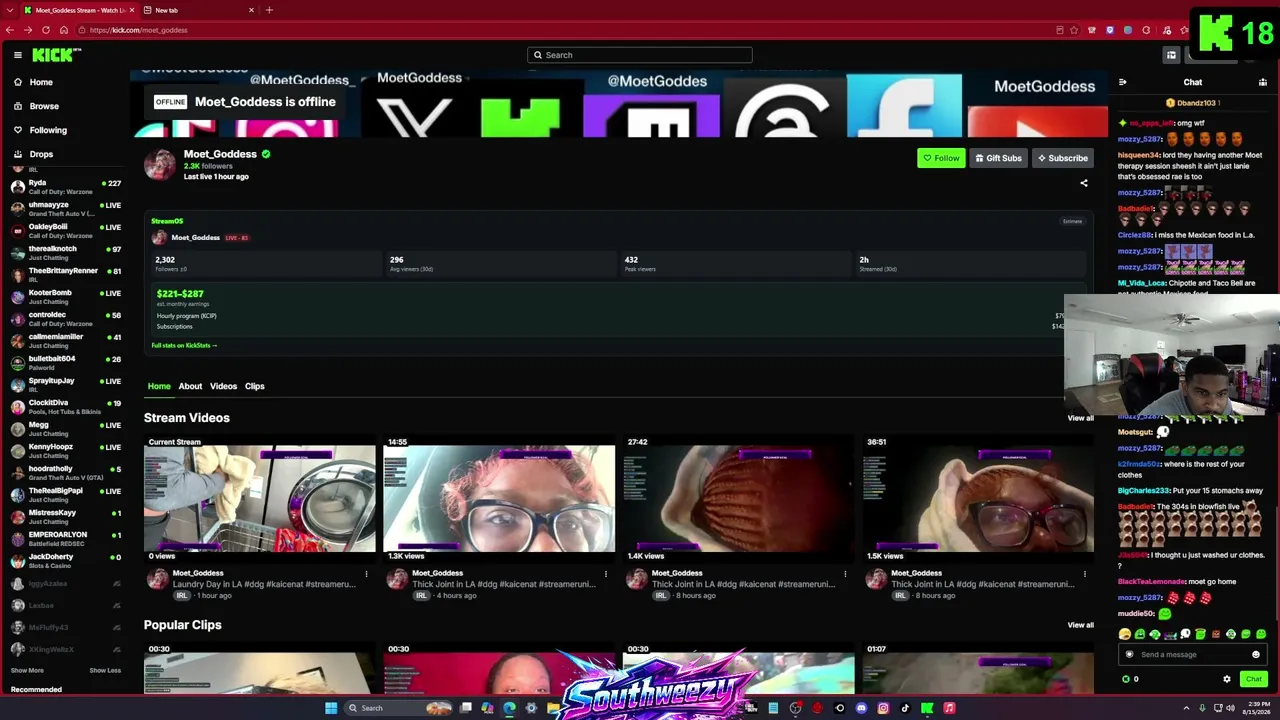Click the address bar URL

click(138, 30)
